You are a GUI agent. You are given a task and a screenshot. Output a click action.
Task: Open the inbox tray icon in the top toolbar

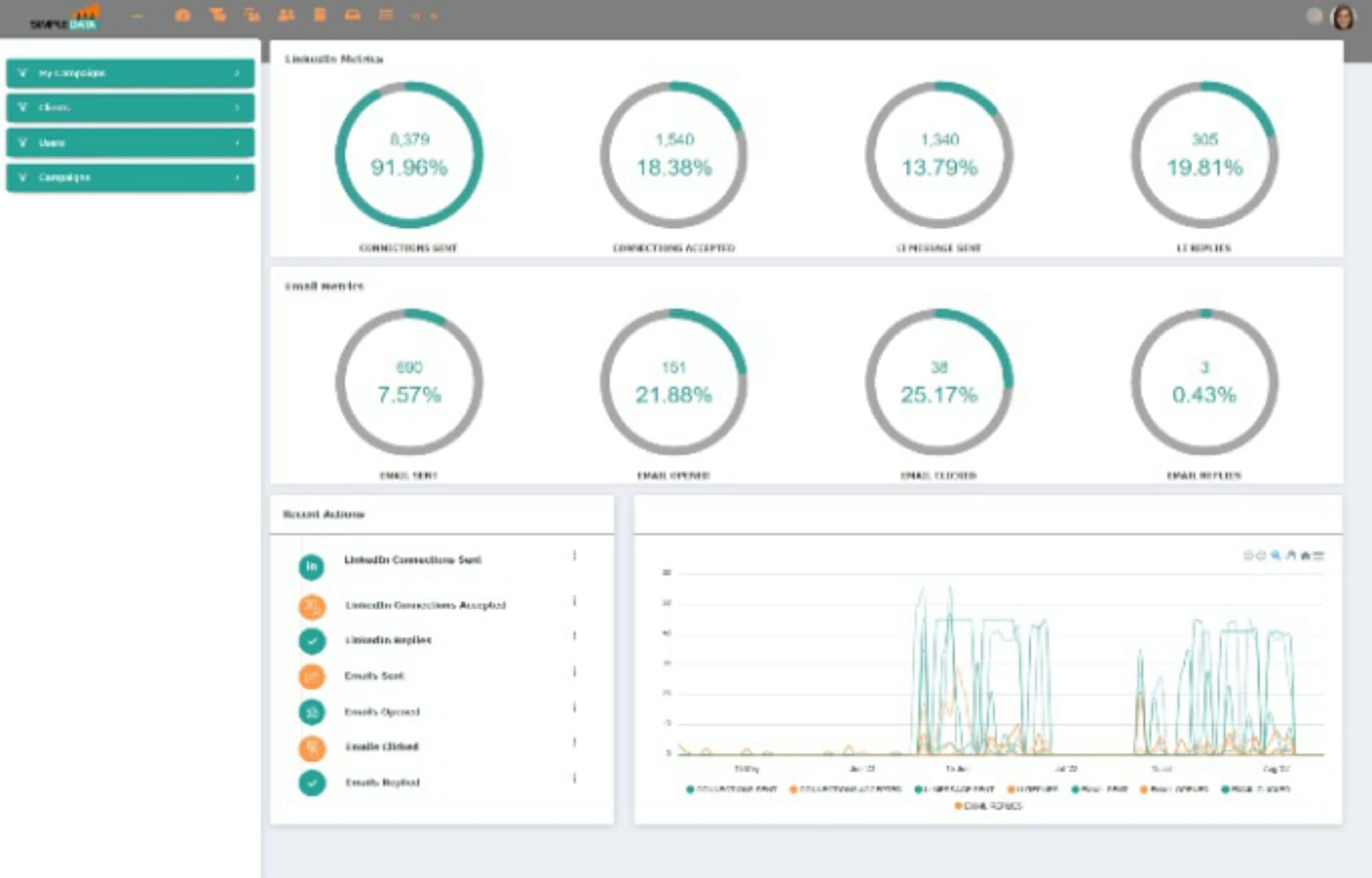tap(352, 15)
